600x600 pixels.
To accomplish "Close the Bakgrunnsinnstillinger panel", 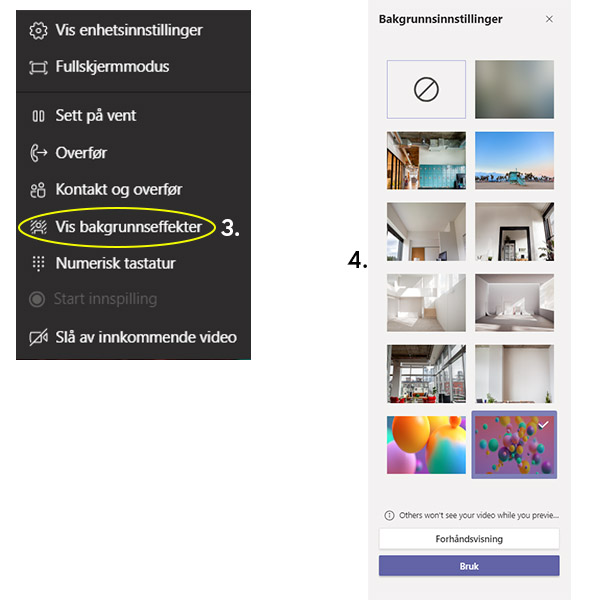I will point(549,19).
